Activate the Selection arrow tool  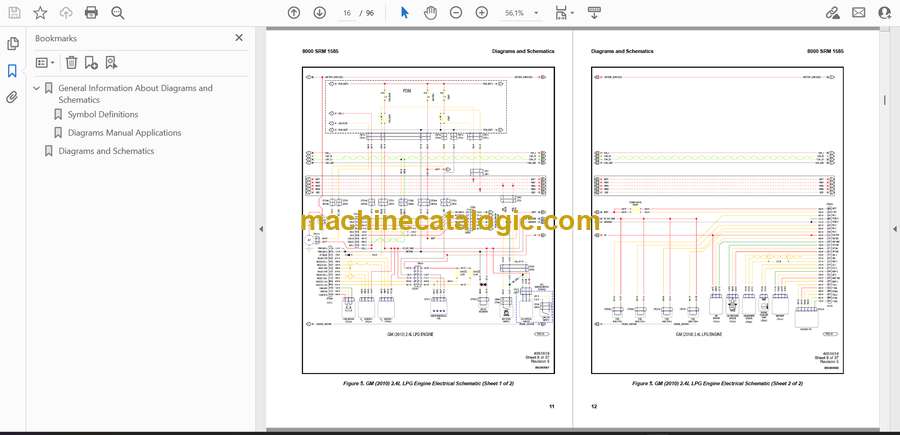pos(405,13)
